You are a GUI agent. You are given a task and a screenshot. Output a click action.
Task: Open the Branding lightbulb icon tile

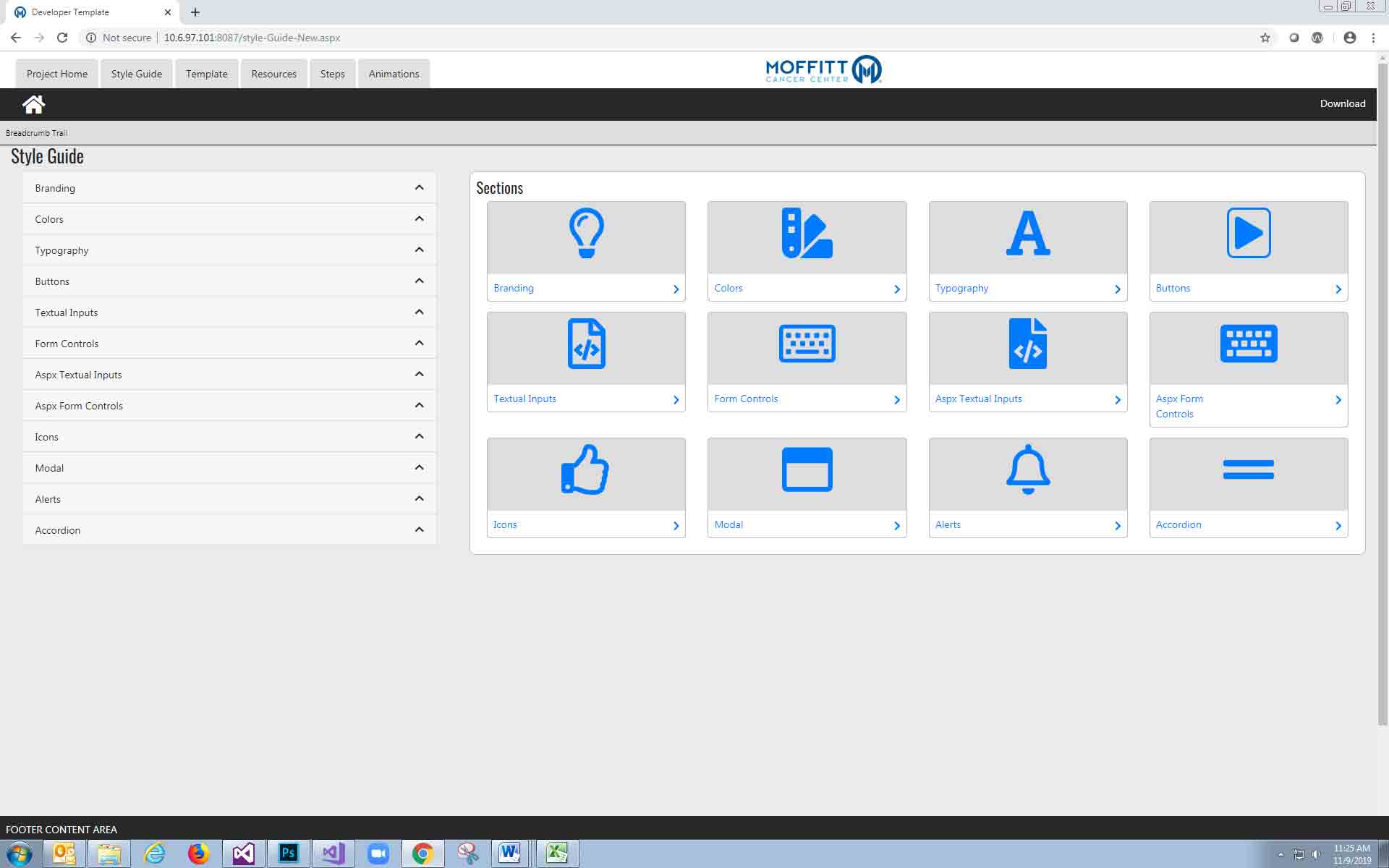586,233
